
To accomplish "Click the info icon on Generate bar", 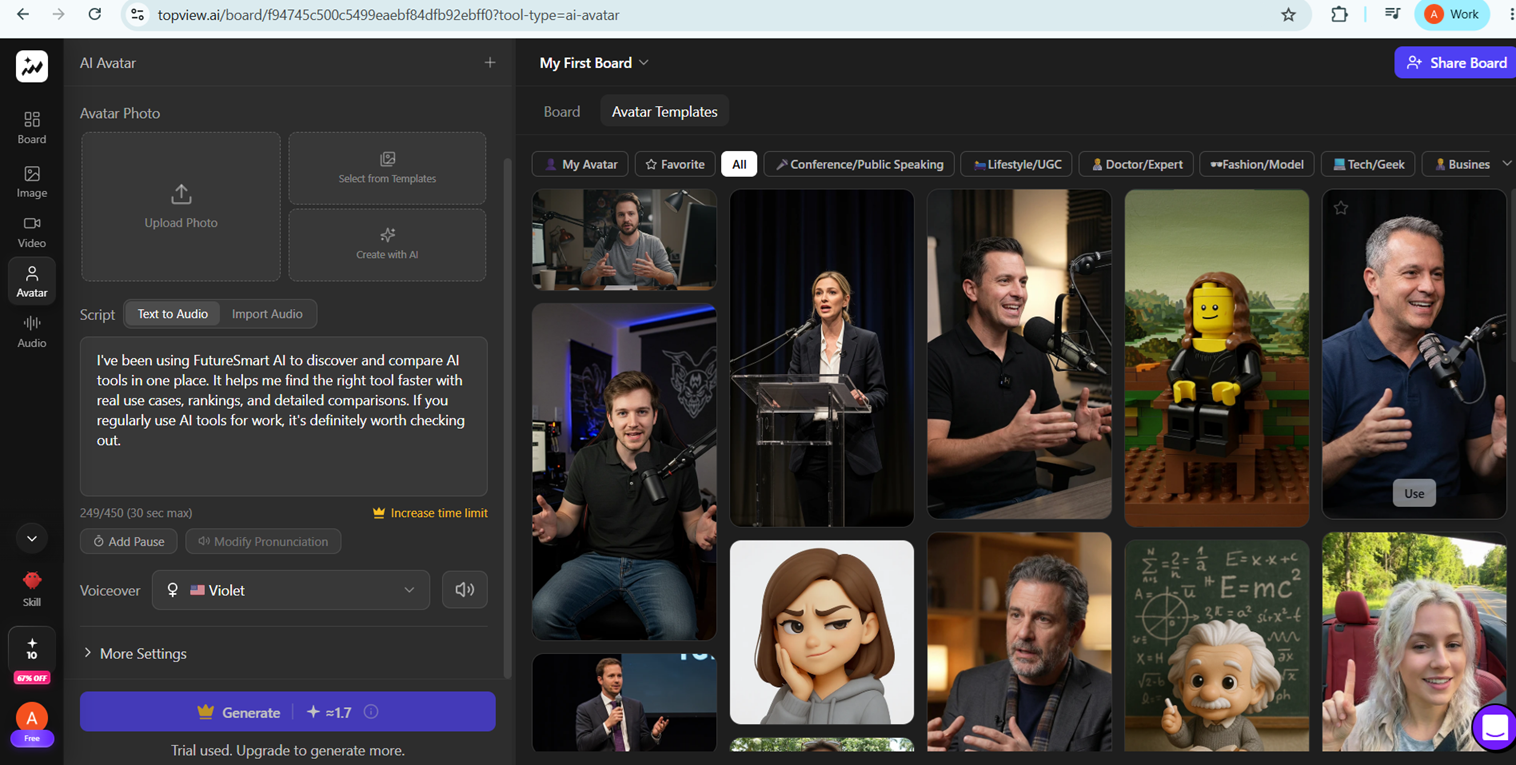I will click(371, 712).
